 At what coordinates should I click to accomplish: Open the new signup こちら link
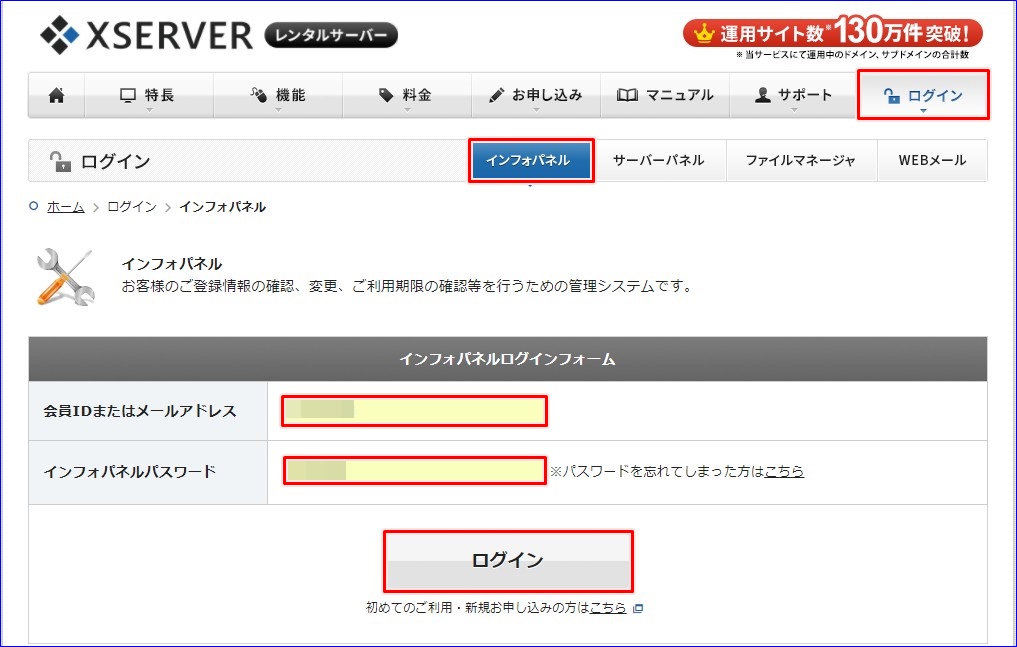pos(608,607)
